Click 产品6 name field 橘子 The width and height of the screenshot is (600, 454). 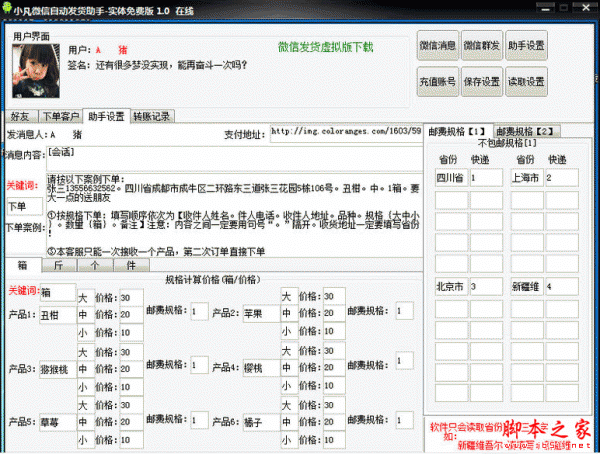261,423
